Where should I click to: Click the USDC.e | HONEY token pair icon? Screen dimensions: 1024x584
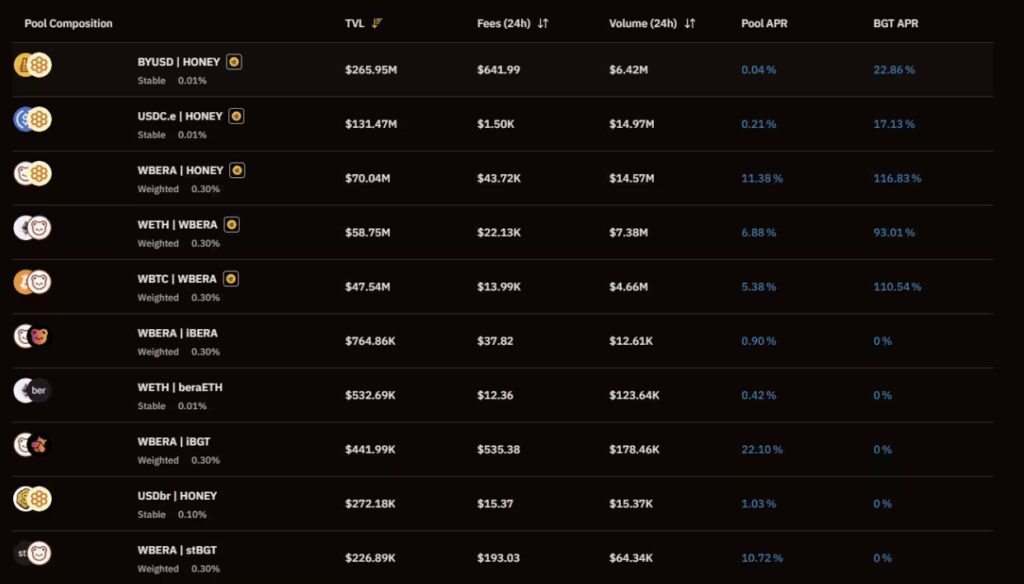coord(32,120)
